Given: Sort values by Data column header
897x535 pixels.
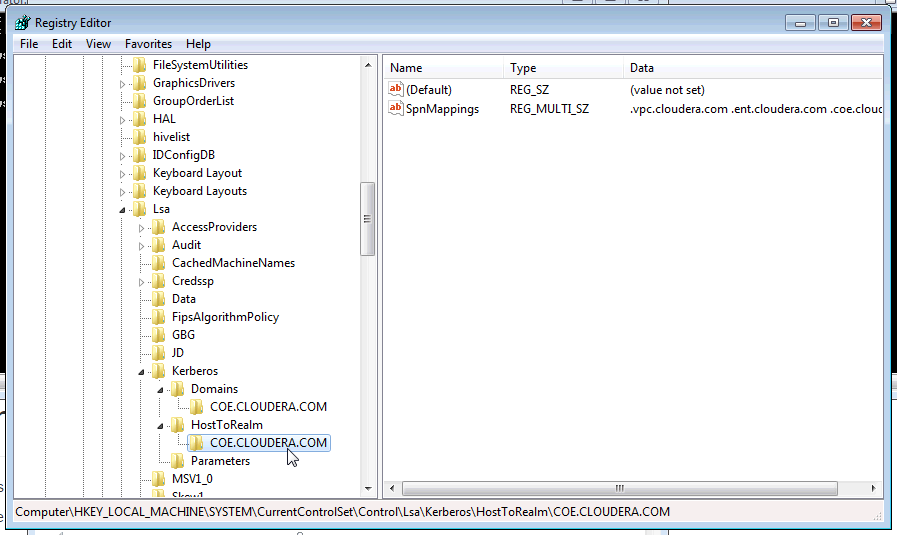Looking at the screenshot, I should point(753,68).
